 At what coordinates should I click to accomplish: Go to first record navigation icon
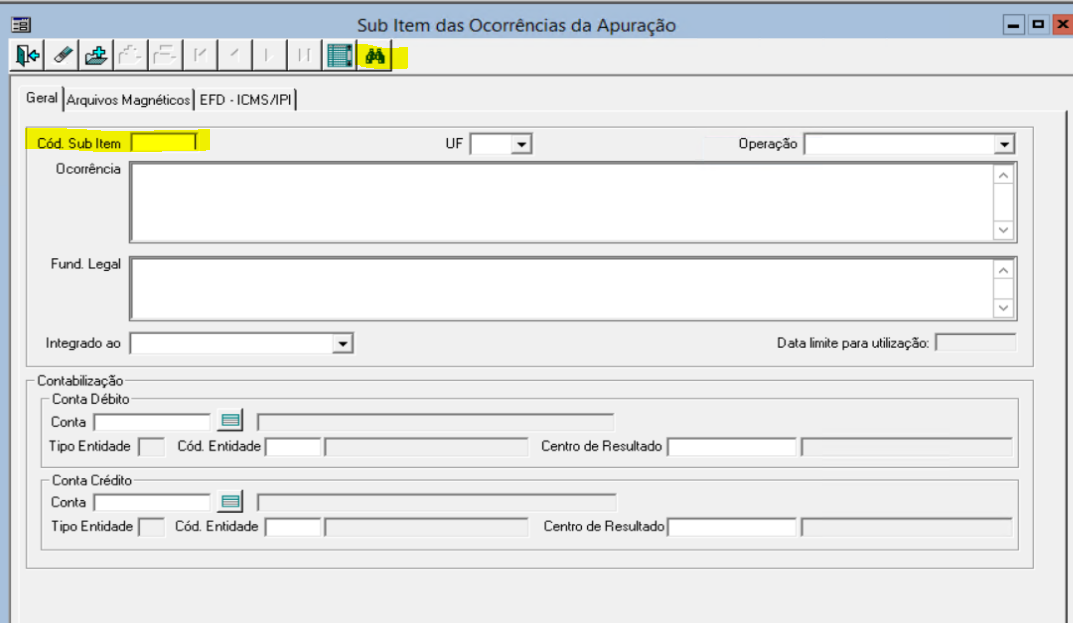click(200, 55)
